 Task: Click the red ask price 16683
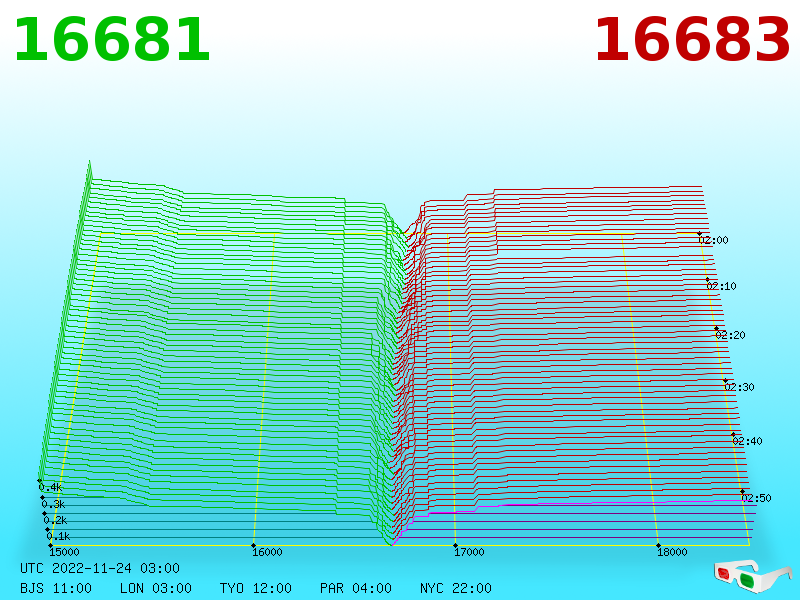point(692,40)
